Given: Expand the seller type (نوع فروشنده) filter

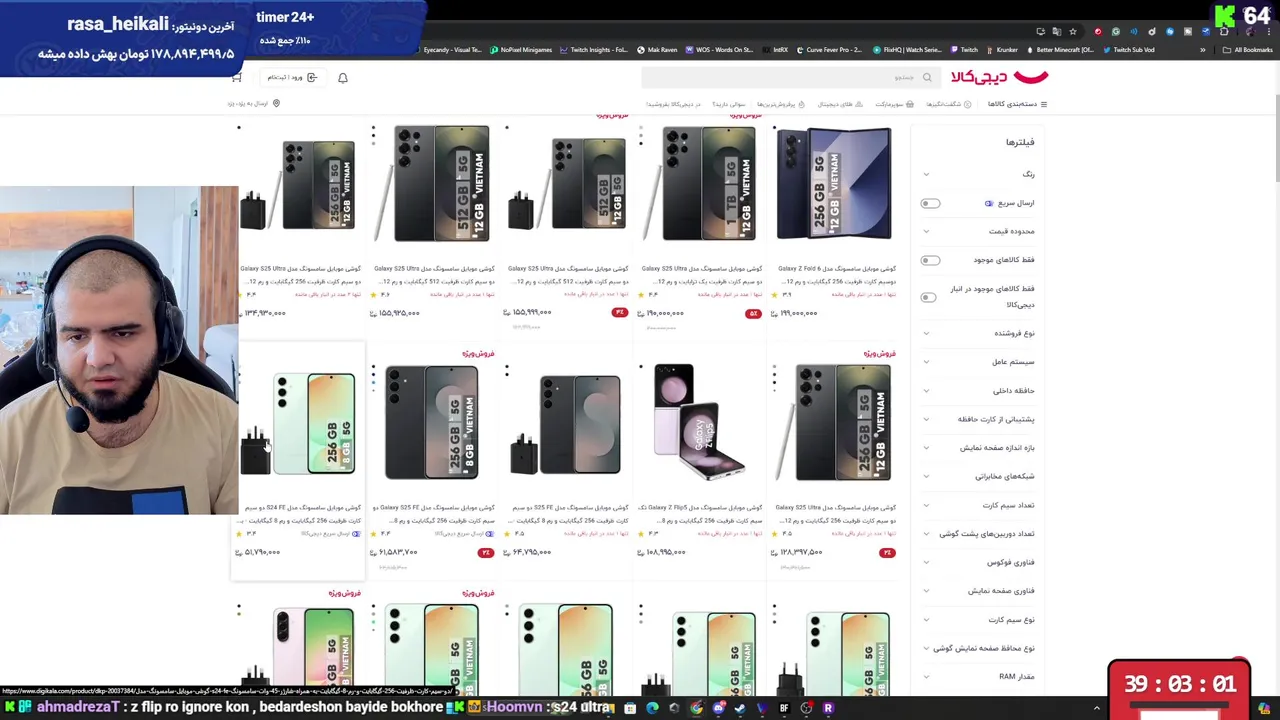Looking at the screenshot, I should point(980,333).
